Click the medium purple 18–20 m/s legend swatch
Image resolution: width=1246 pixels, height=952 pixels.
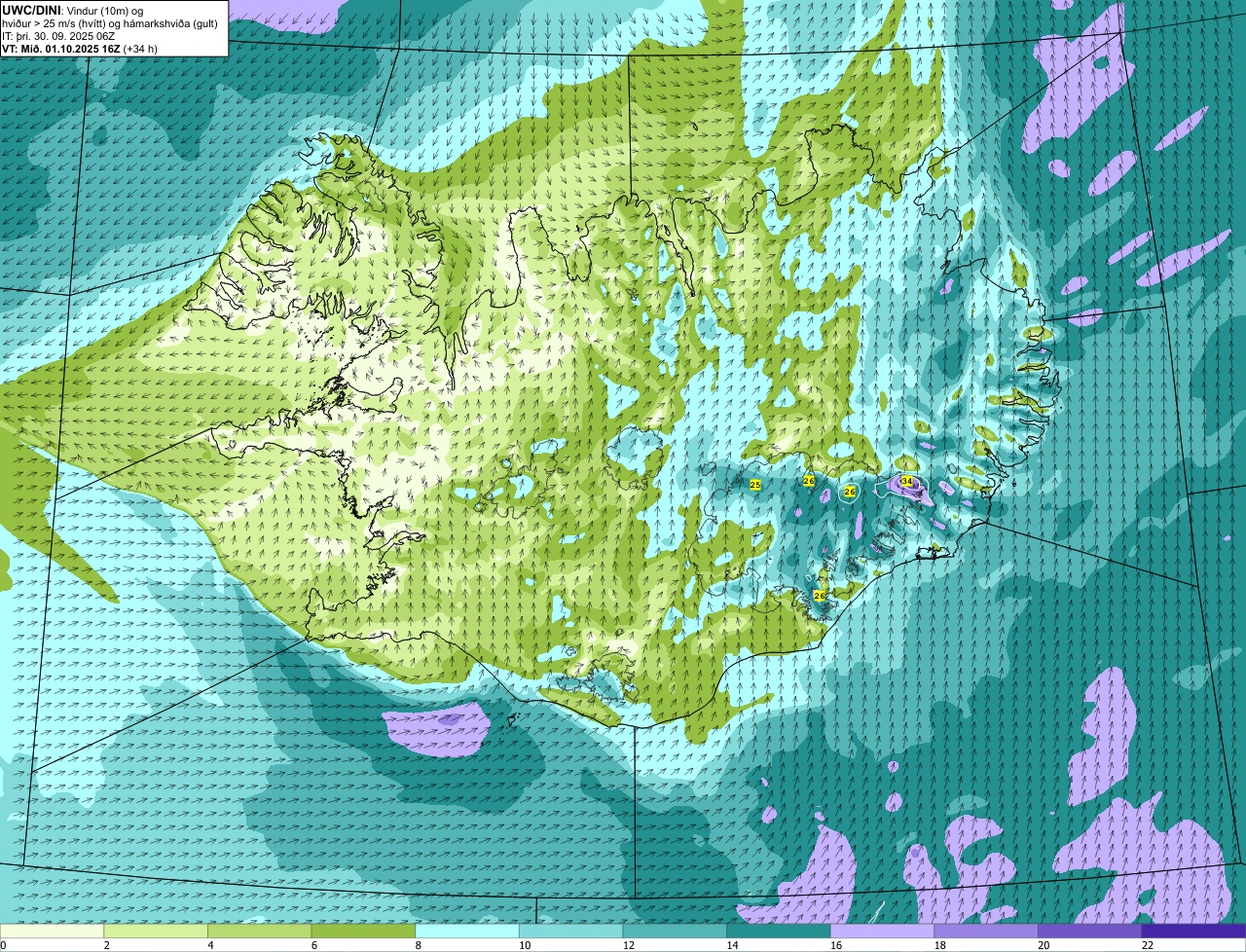986,931
